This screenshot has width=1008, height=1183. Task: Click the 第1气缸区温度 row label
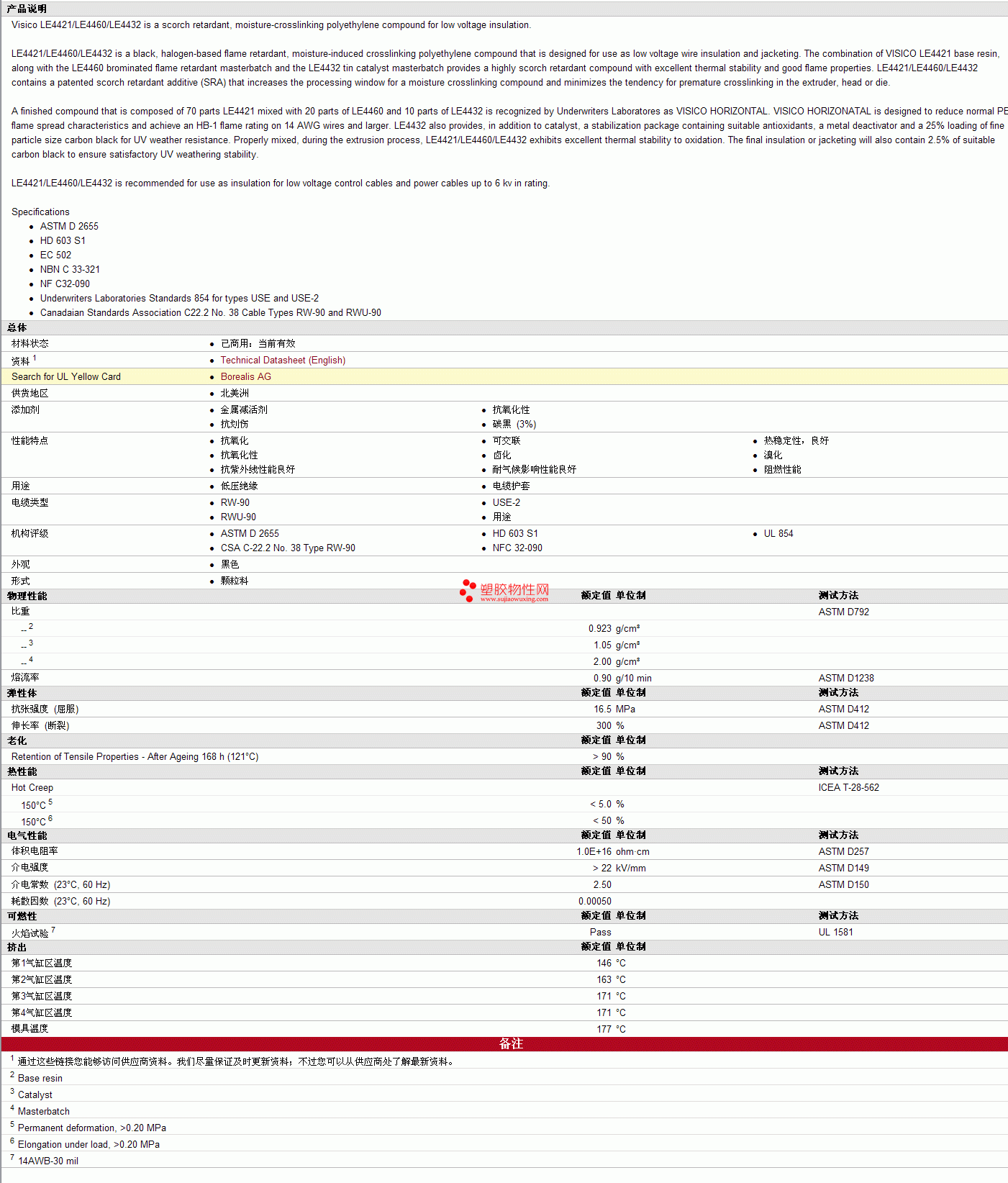coord(42,964)
